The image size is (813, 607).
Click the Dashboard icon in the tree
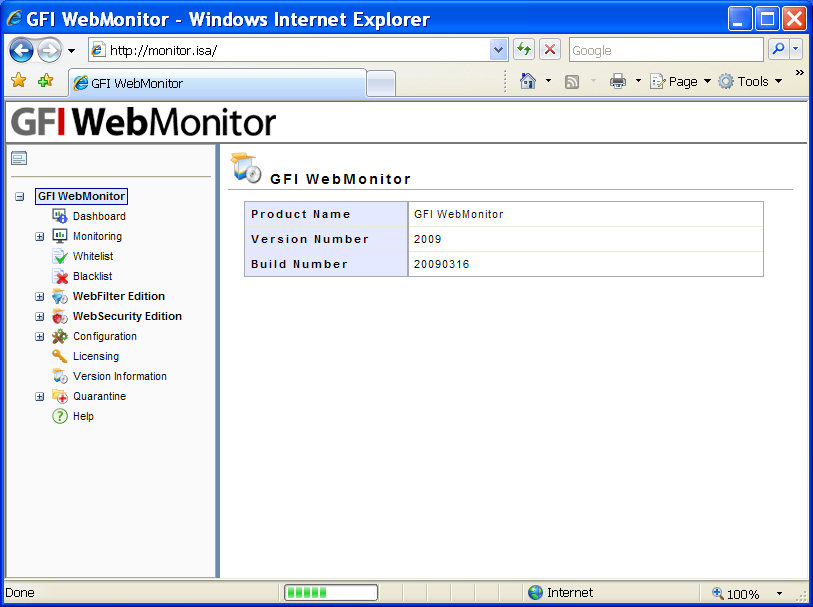coord(60,216)
